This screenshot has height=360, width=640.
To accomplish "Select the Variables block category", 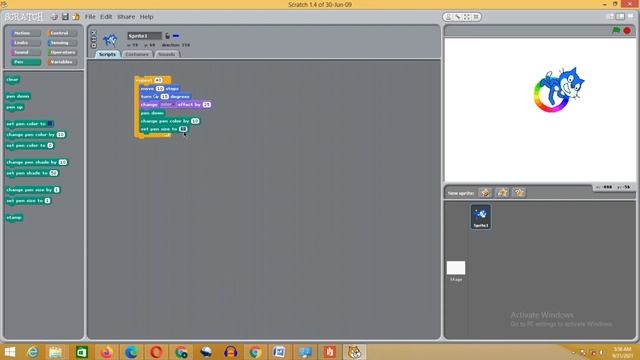I will coord(62,62).
